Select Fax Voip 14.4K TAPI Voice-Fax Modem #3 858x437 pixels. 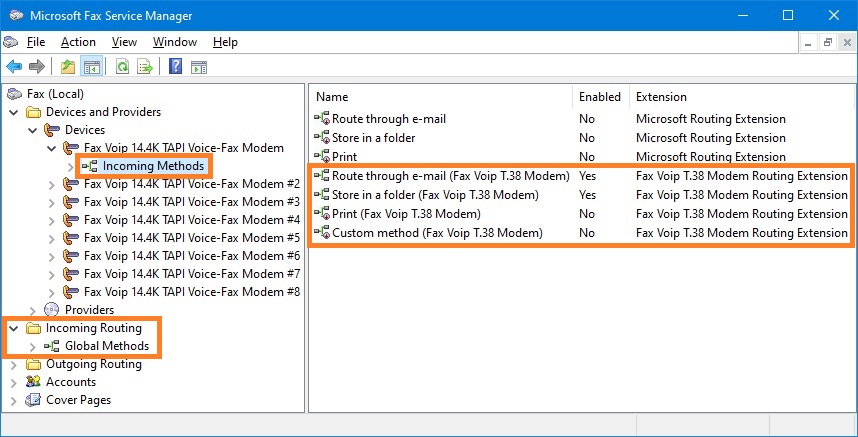pyautogui.click(x=192, y=202)
